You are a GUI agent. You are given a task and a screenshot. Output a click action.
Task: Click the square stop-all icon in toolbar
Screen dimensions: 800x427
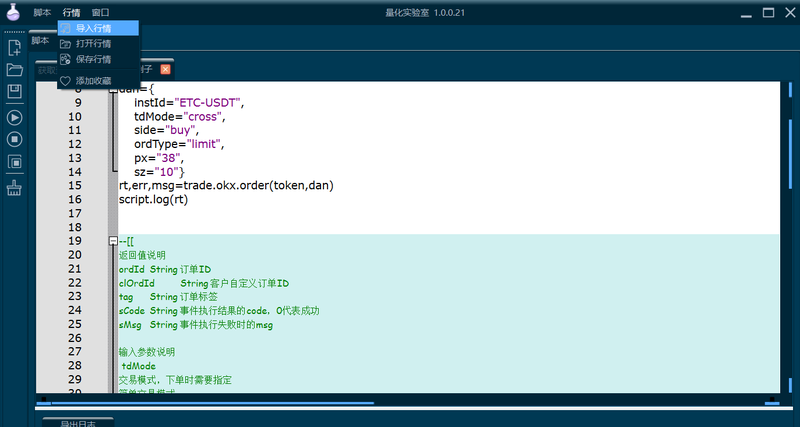14,162
